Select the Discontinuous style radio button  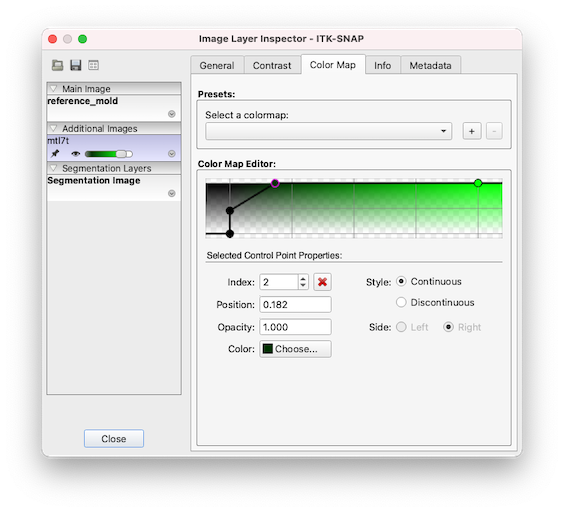click(x=401, y=302)
